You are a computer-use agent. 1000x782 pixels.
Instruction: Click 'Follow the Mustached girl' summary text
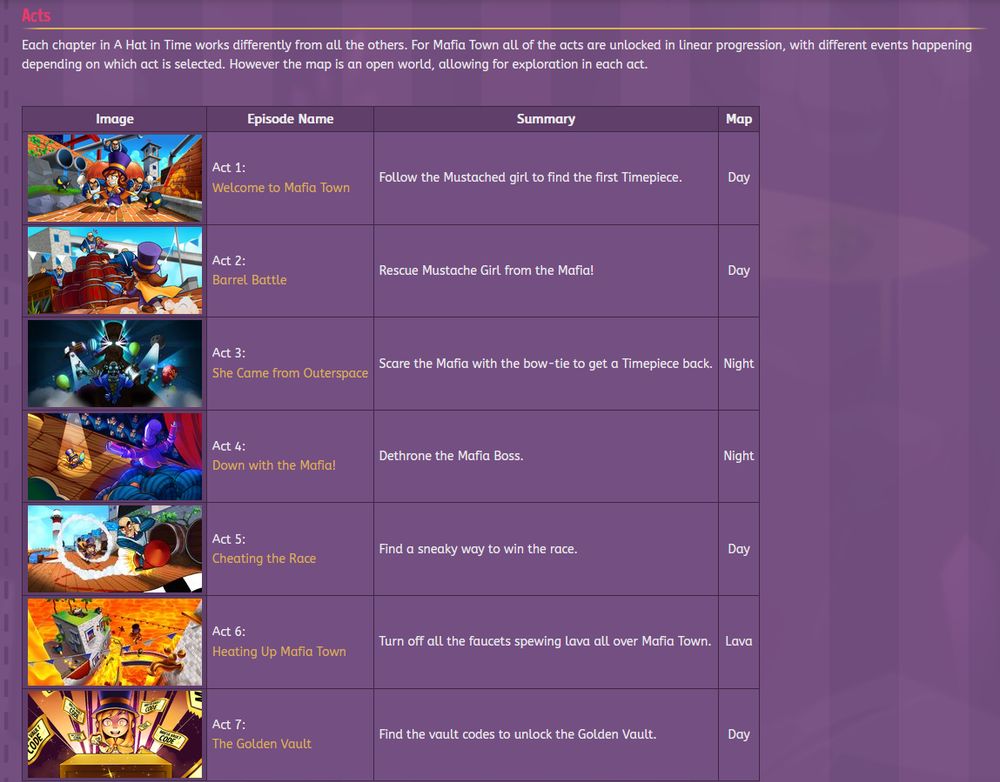pos(531,177)
